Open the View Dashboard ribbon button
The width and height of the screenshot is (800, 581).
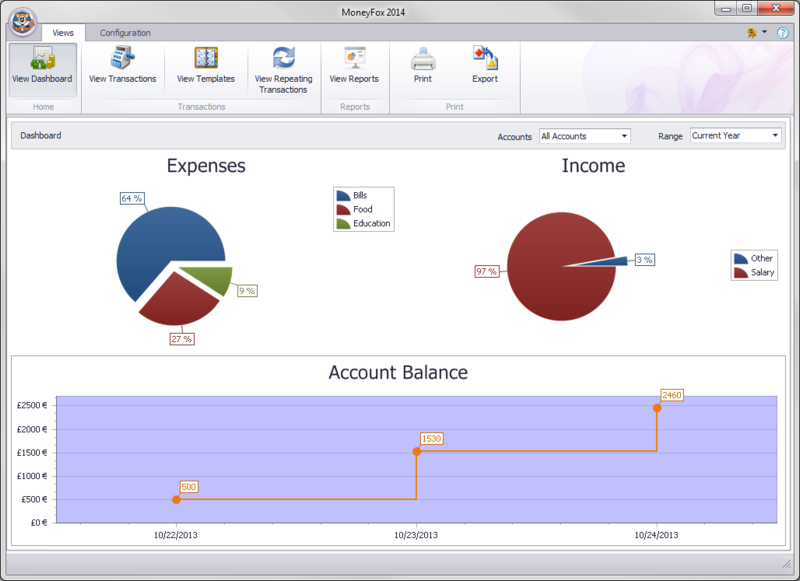pyautogui.click(x=42, y=69)
